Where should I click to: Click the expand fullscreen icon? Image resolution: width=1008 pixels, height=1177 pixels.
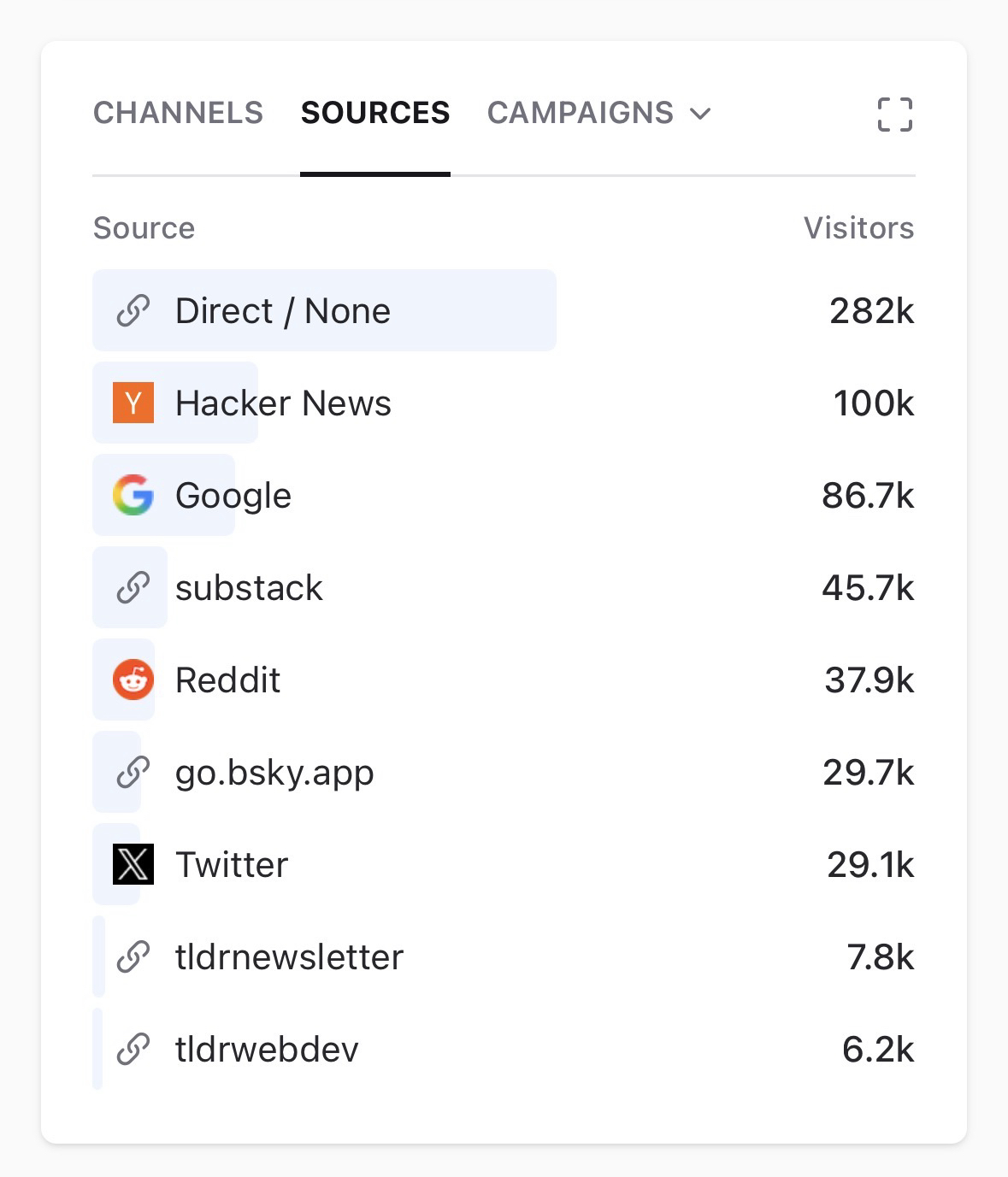tap(894, 115)
